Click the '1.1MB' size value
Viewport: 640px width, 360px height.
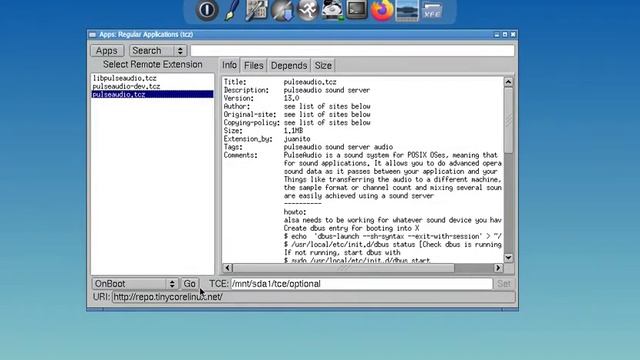(x=293, y=131)
